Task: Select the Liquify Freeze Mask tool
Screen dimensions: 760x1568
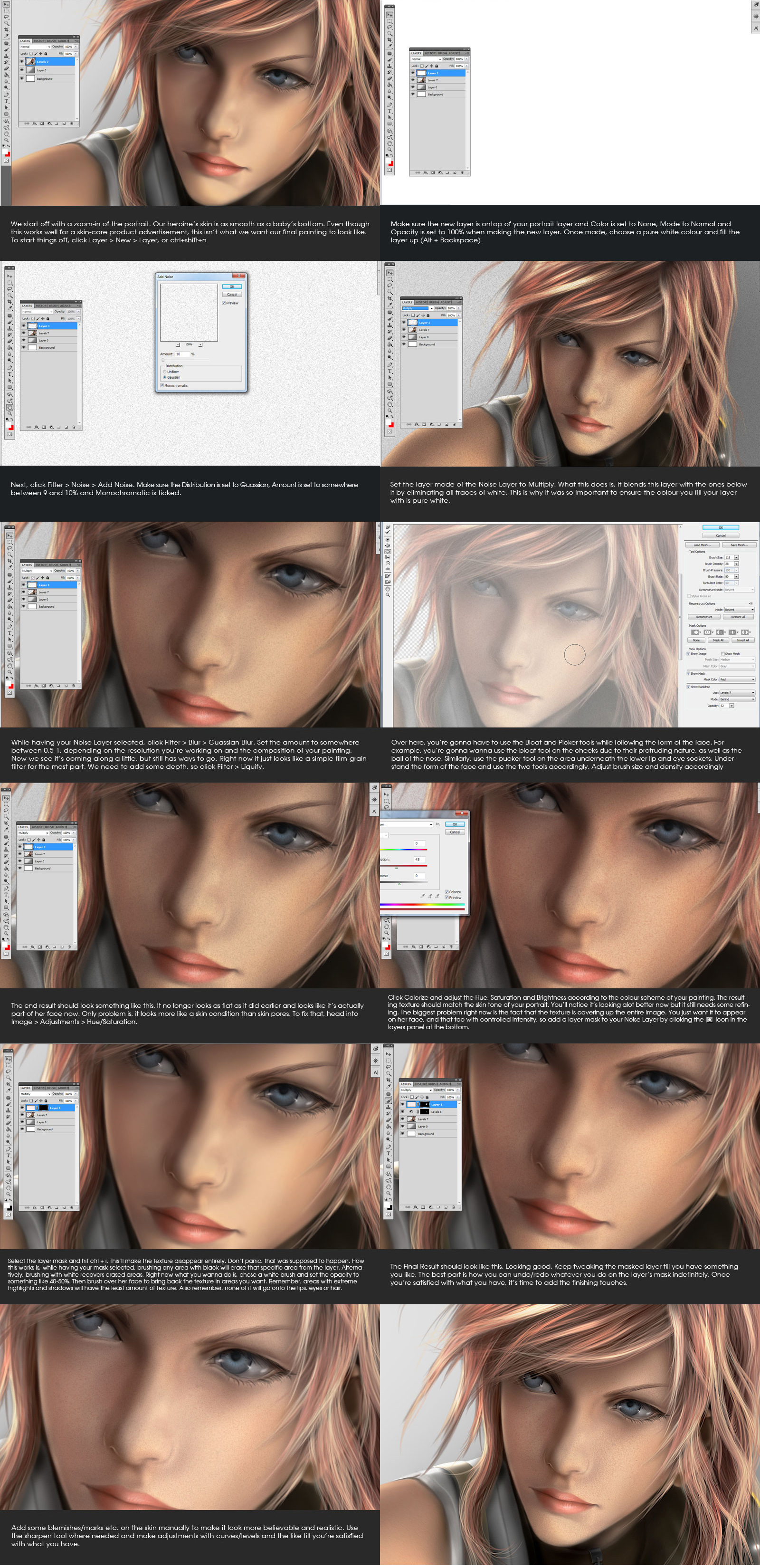Action: (x=388, y=576)
